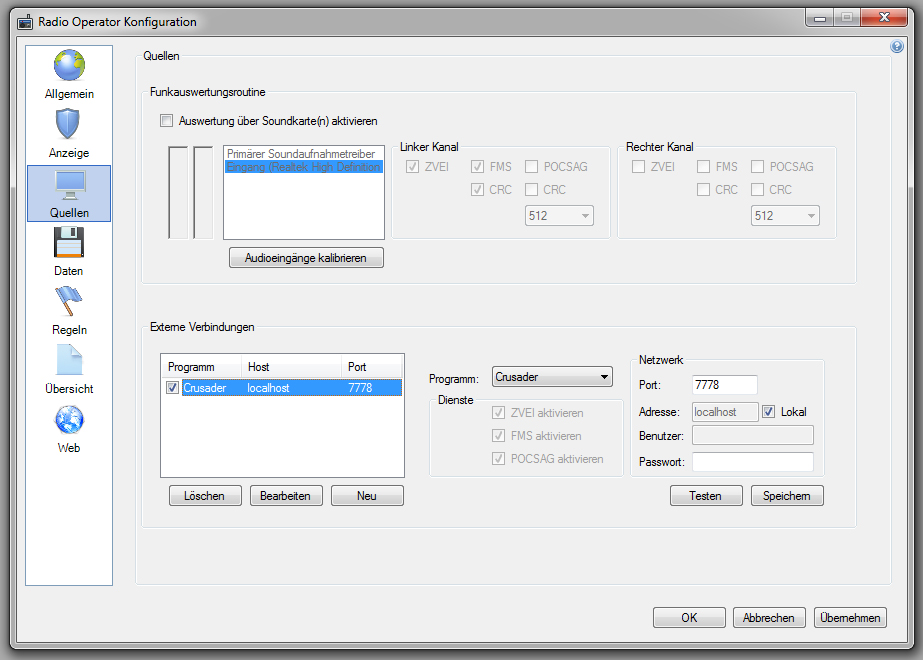Click the Testen button
This screenshot has width=923, height=660.
click(705, 496)
